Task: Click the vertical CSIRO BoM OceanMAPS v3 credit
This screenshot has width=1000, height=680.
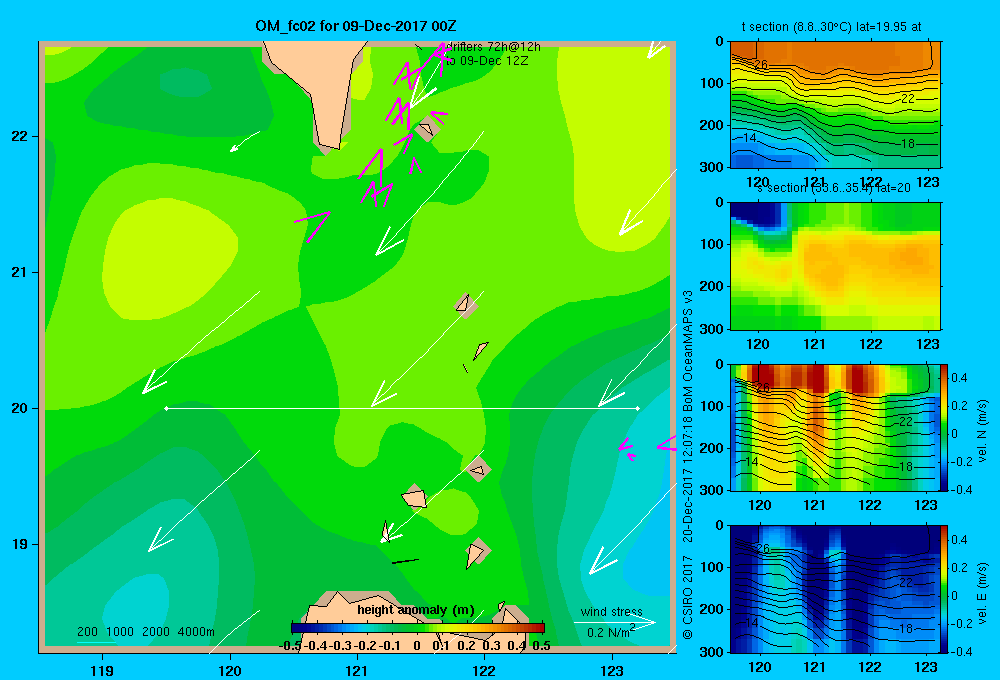Action: pos(688,464)
